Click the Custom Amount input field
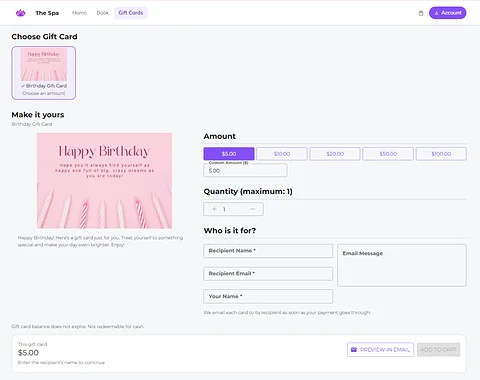 (245, 170)
